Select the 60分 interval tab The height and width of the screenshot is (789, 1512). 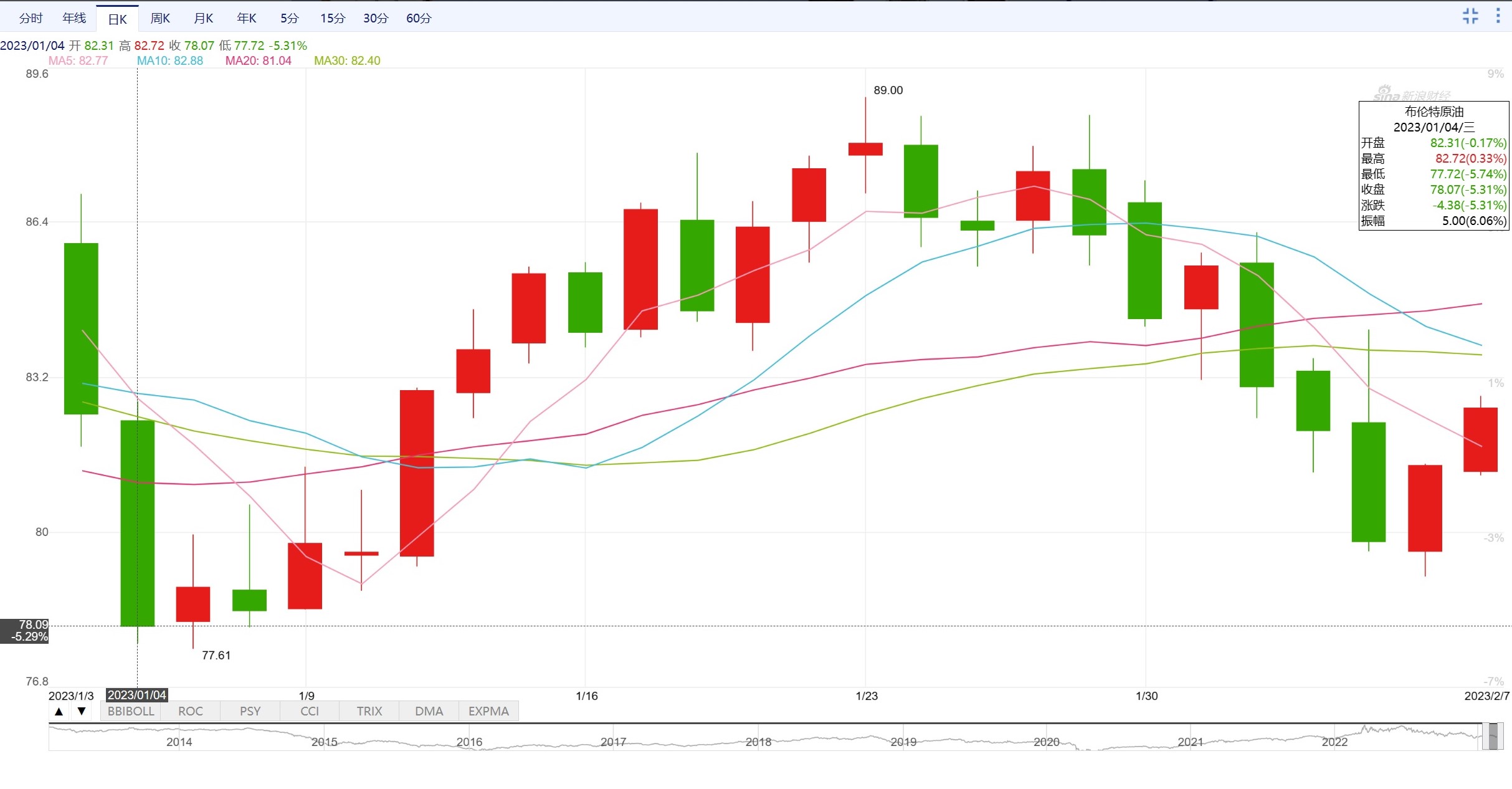[x=419, y=18]
